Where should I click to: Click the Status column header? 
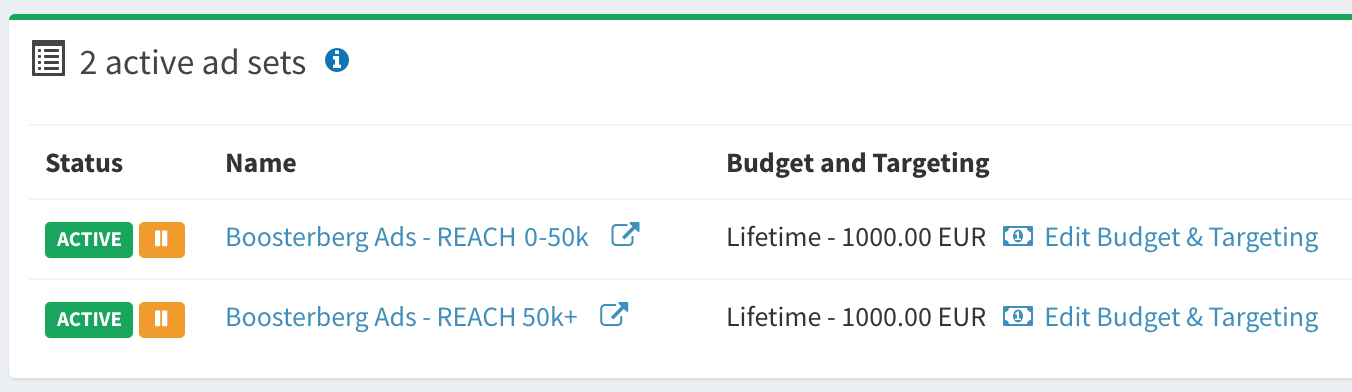pos(84,163)
